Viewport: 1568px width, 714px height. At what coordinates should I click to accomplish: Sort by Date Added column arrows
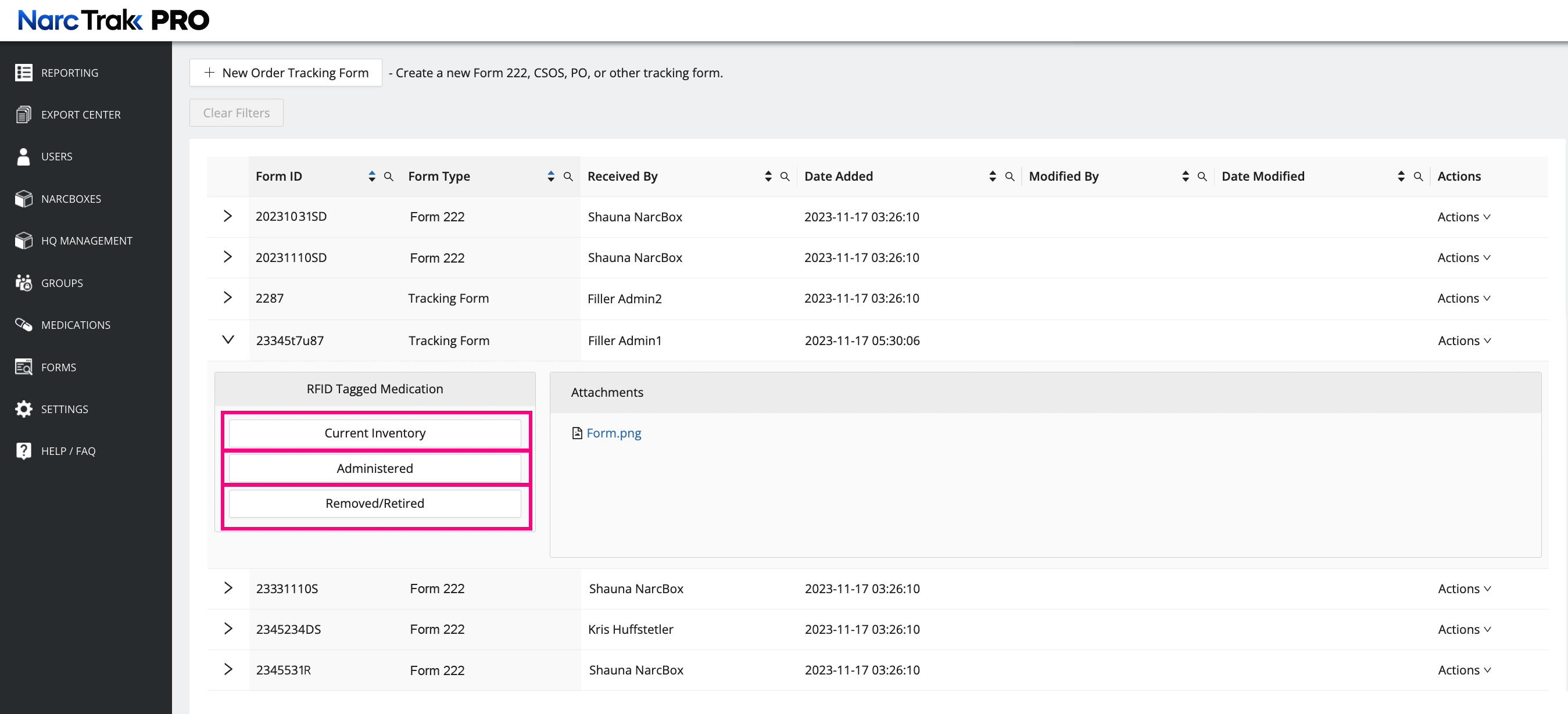coord(992,177)
